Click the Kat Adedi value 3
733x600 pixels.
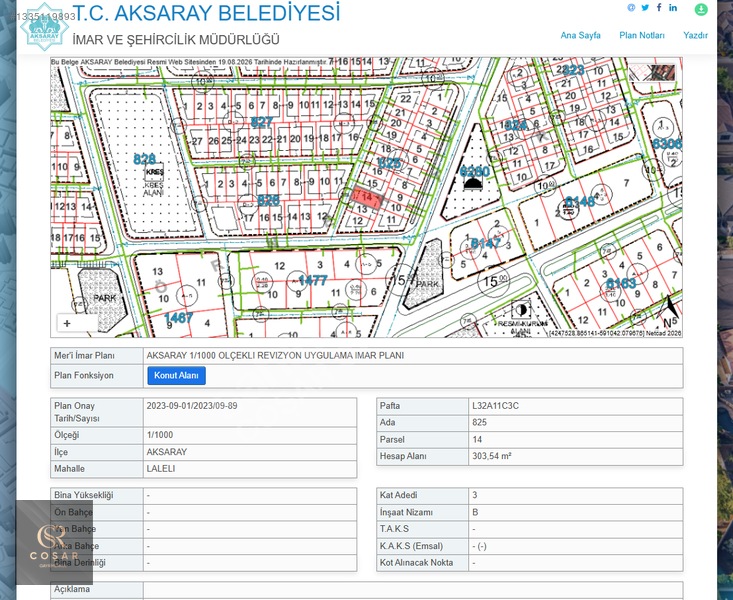click(474, 495)
